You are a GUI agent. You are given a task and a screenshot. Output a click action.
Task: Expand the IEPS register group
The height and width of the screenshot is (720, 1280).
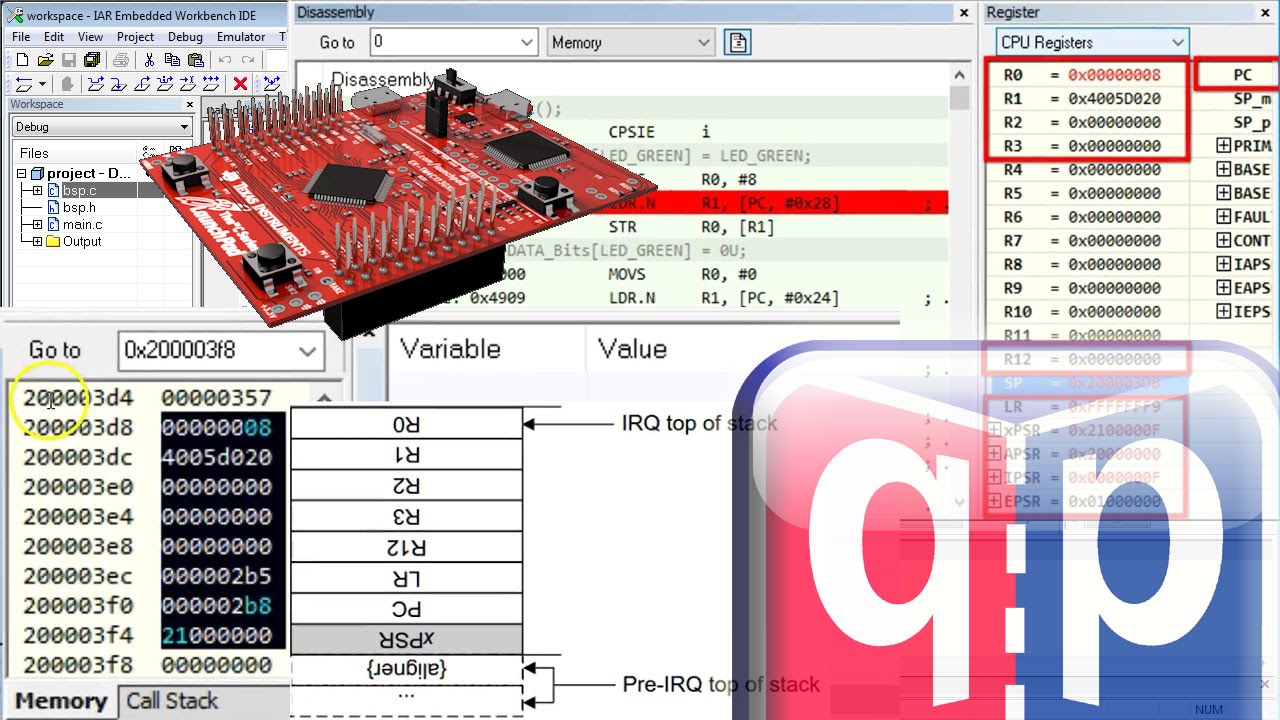pos(1223,312)
